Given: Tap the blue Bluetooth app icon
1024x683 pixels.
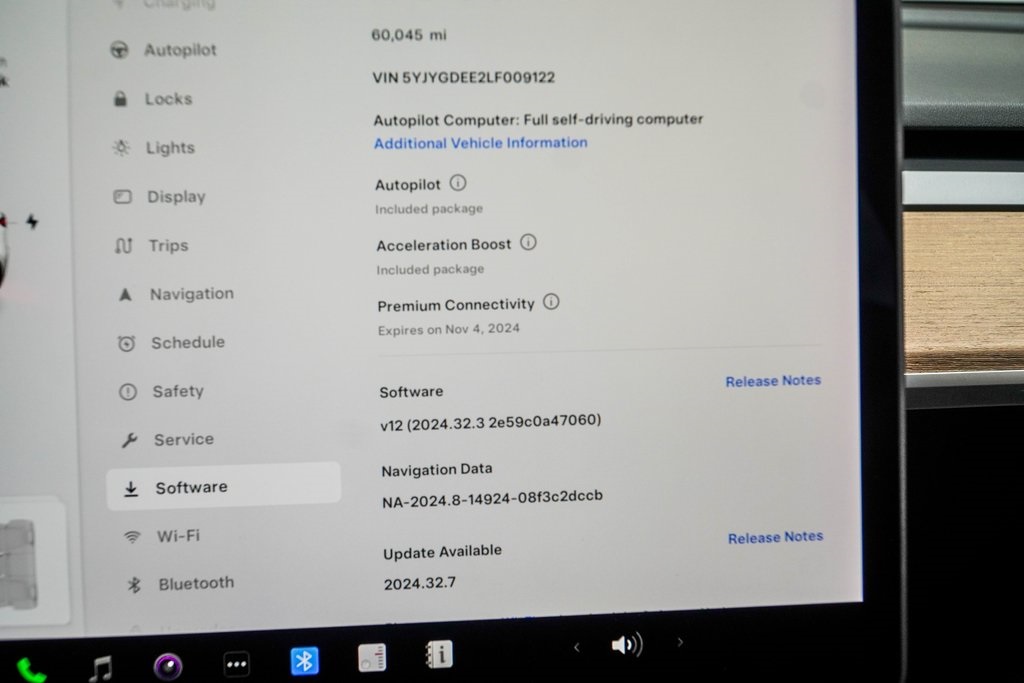Looking at the screenshot, I should pos(304,660).
